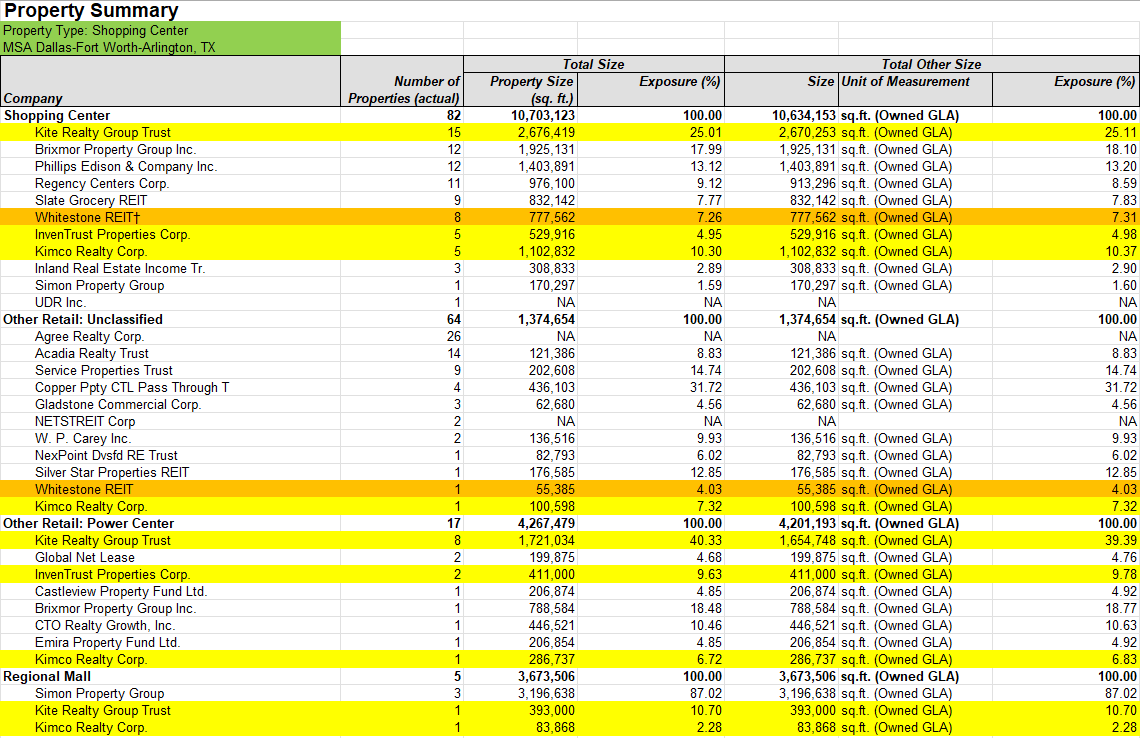Image resolution: width=1140 pixels, height=738 pixels.
Task: Click the Number of Properties (actual) header
Action: (404, 90)
